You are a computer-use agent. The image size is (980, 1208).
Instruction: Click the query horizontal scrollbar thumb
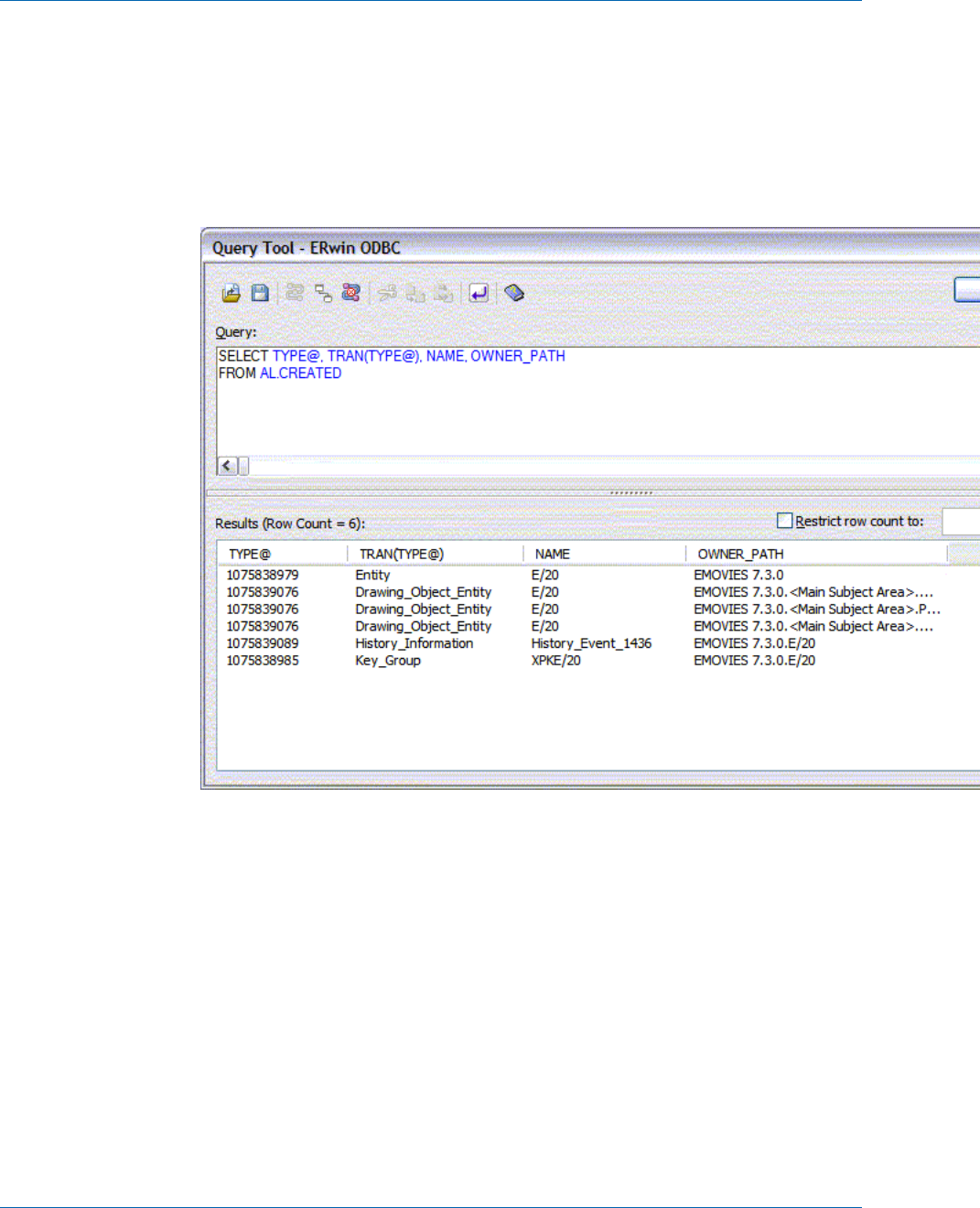243,466
